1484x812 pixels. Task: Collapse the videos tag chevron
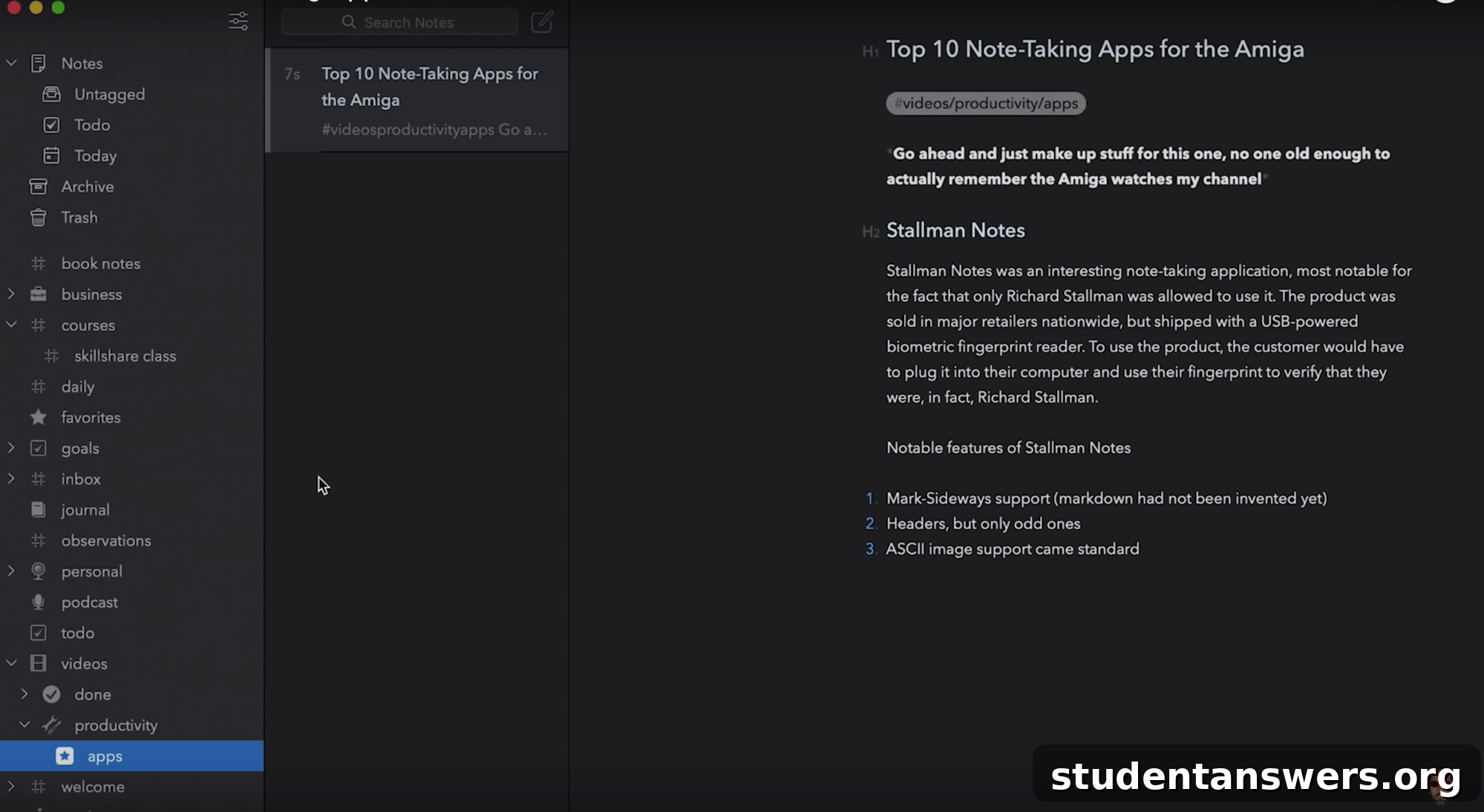pos(11,663)
